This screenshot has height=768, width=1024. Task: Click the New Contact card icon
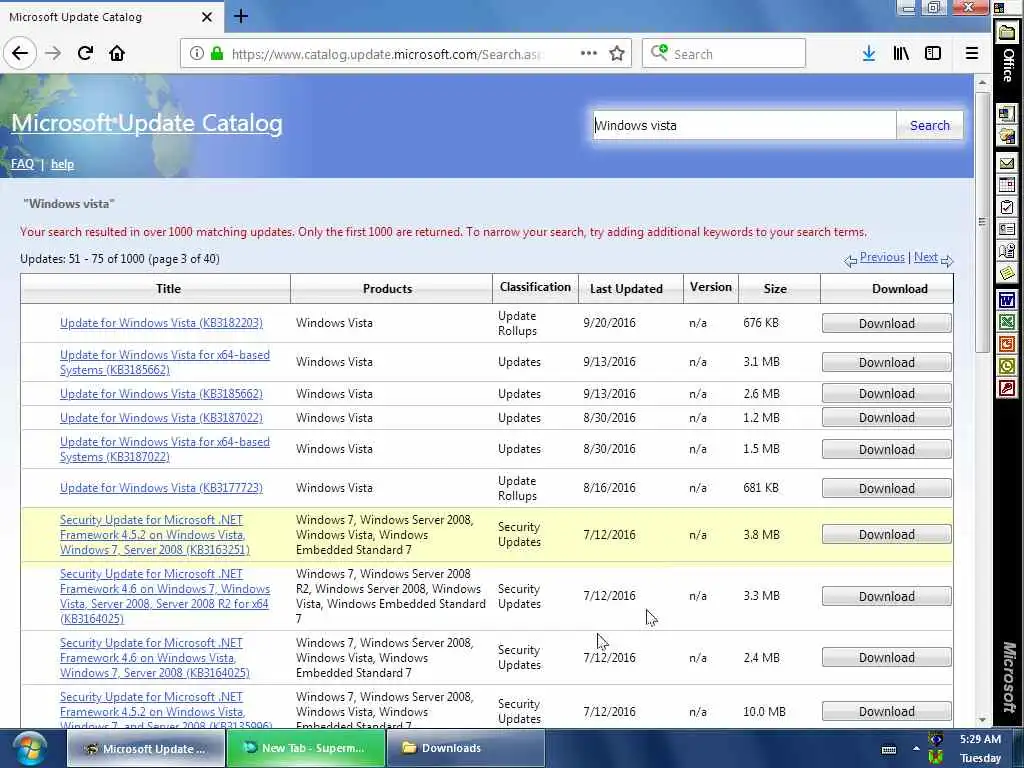click(x=1007, y=229)
